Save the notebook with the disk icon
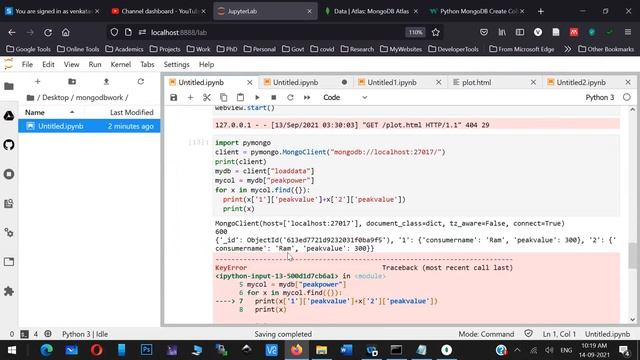 pyautogui.click(x=173, y=98)
